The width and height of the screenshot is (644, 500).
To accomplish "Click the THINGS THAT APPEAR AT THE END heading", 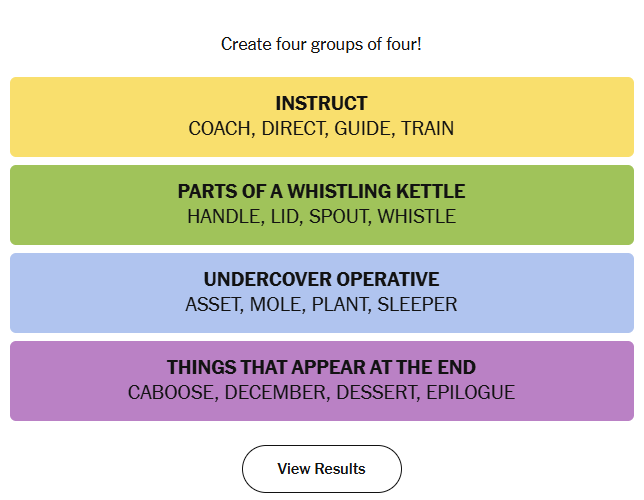I will [321, 367].
